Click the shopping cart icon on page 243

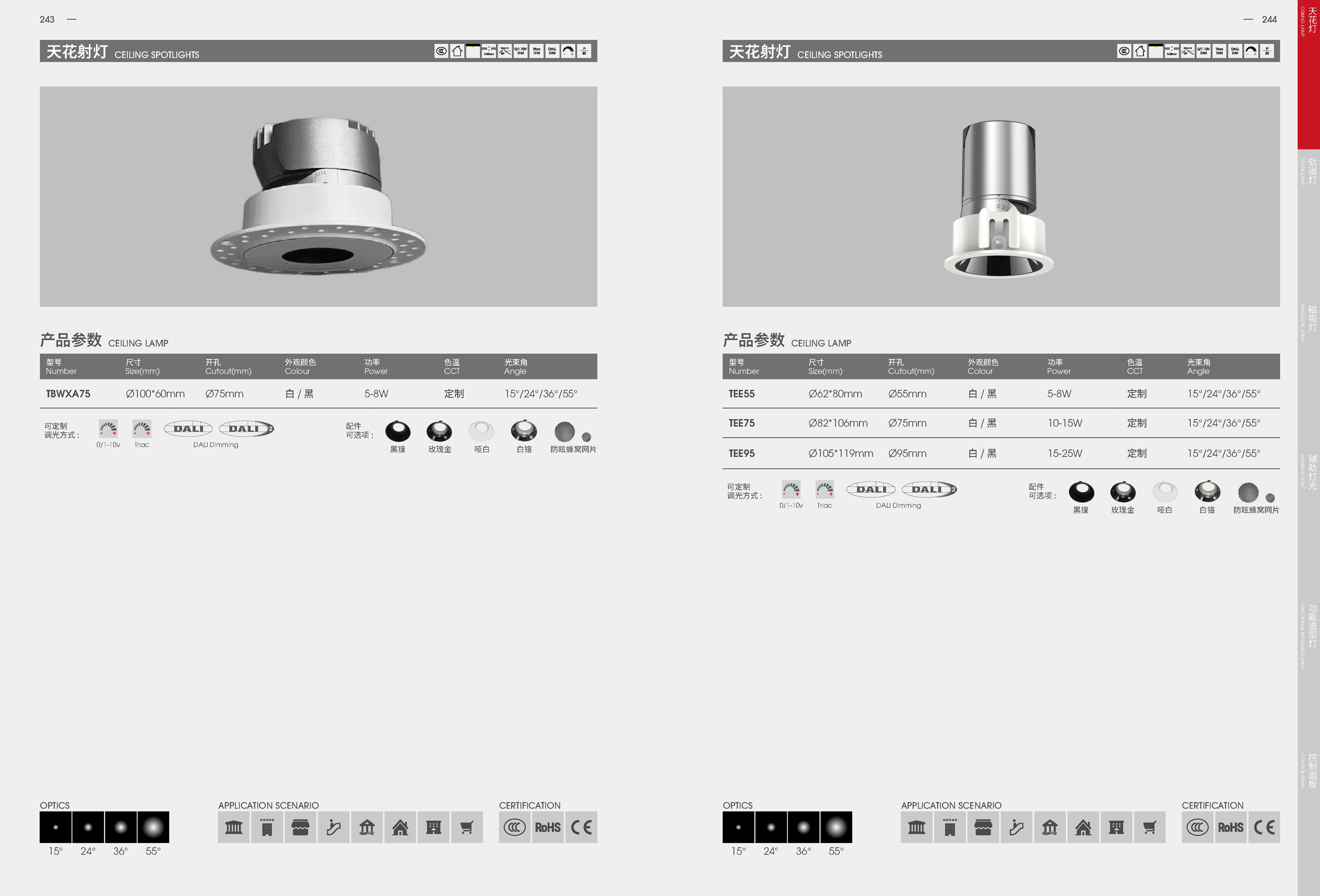pos(466,827)
